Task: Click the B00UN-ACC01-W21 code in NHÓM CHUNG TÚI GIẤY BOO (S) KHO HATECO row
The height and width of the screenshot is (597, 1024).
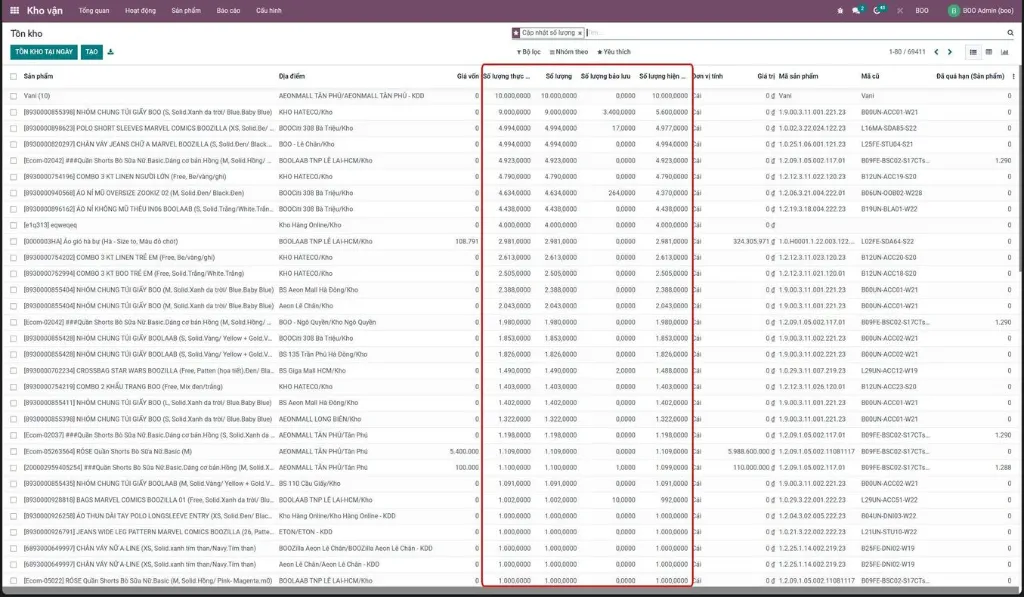Action: 889,112
